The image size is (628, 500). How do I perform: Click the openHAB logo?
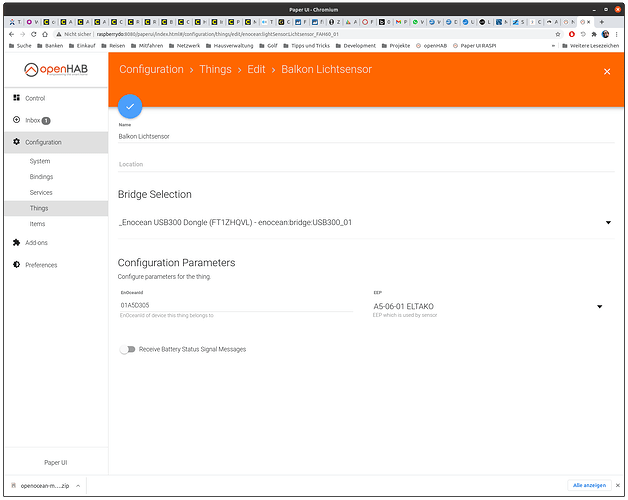tap(54, 70)
